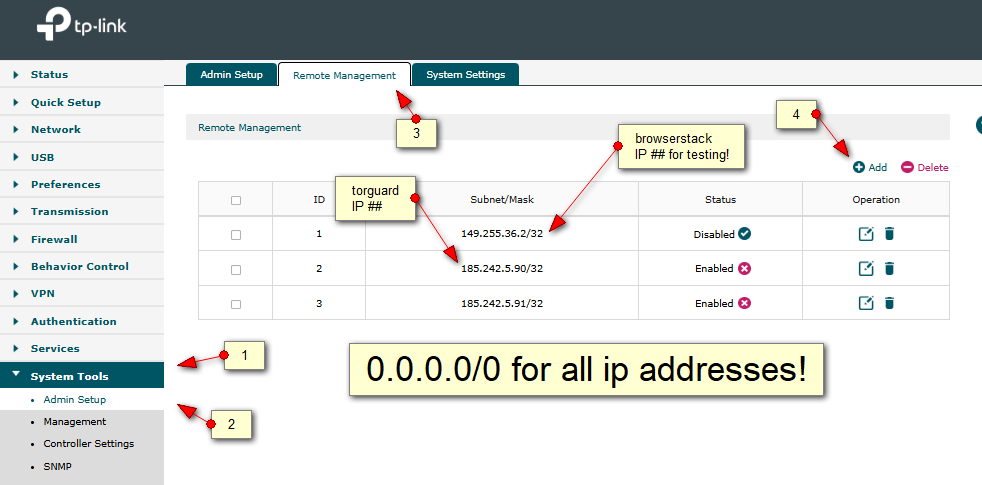
Task: Collapse the System Tools section
Action: point(69,376)
